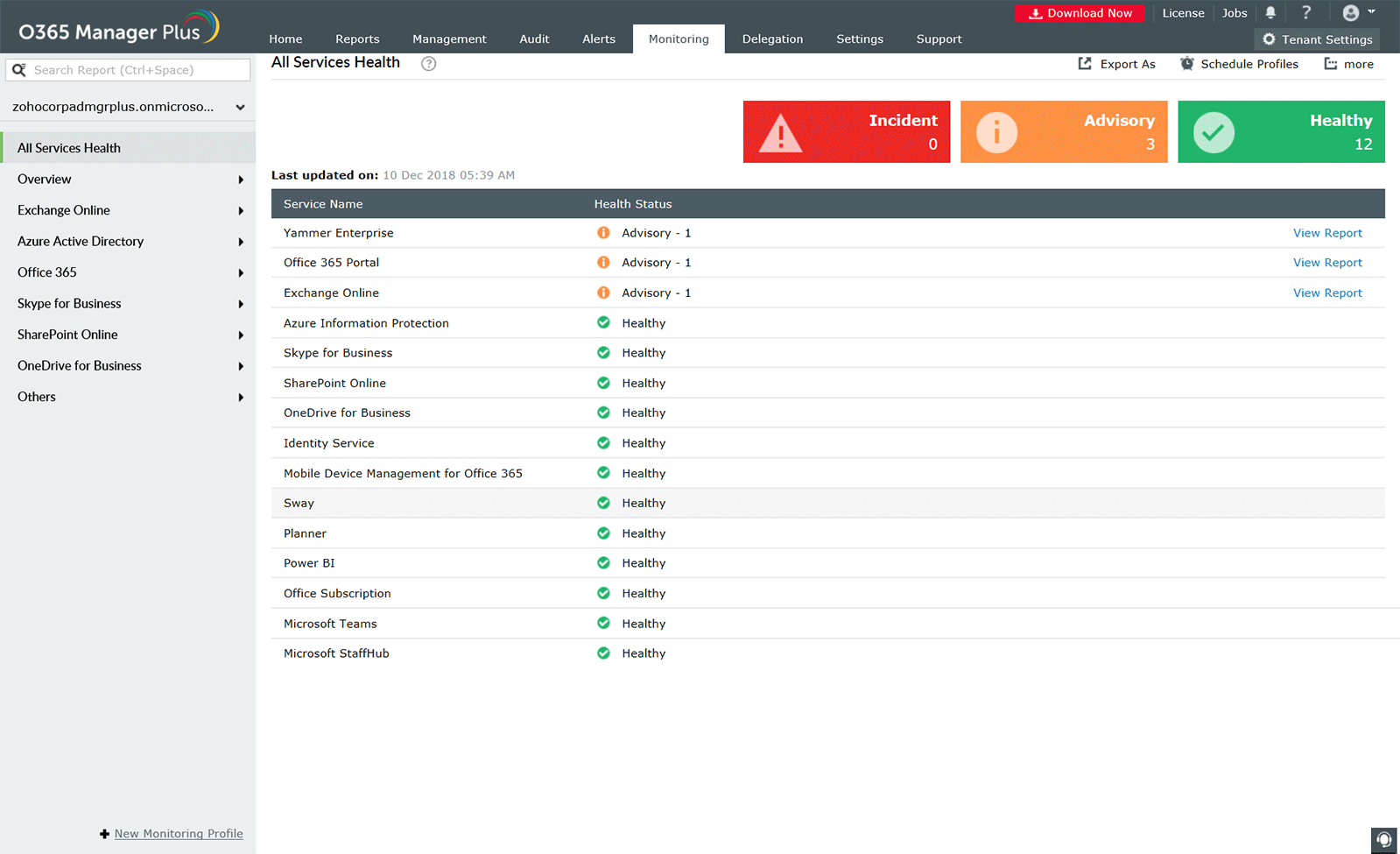Click the orange Advisory info icon tile
Screen dimensions: 1400x854
coord(996,133)
